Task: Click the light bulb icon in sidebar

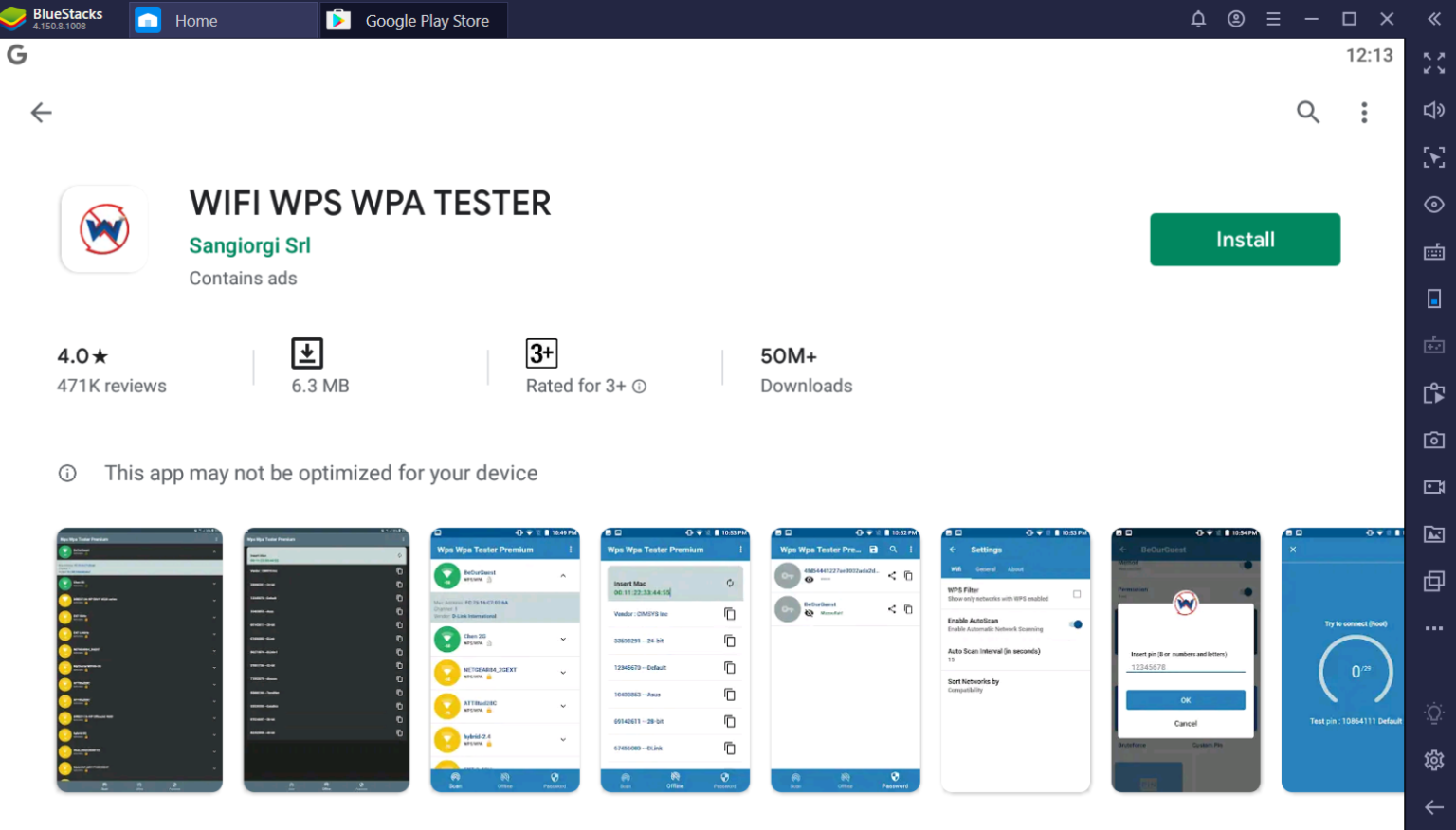Action: [x=1434, y=713]
